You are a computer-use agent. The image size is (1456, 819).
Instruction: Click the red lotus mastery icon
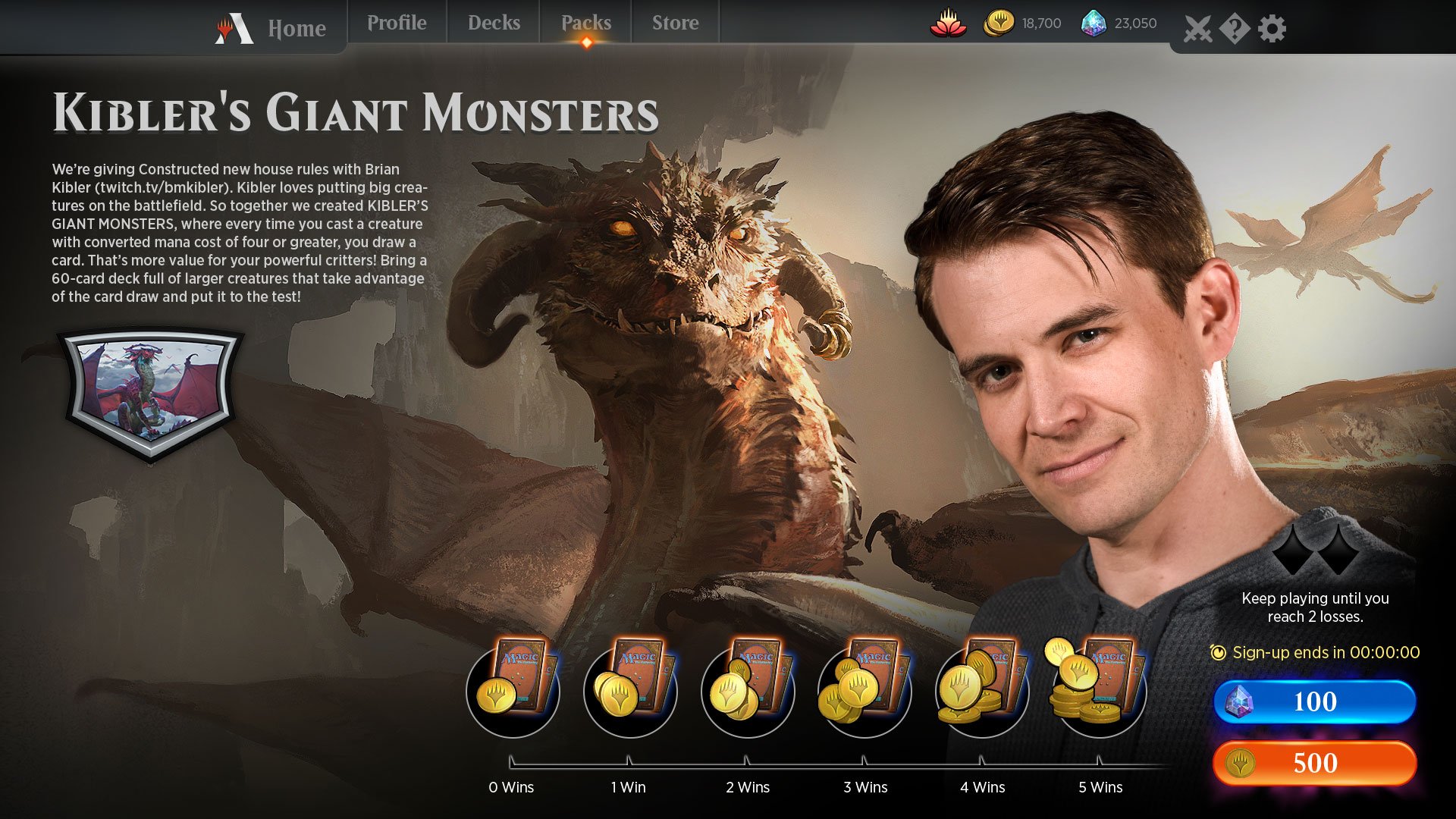tap(948, 24)
